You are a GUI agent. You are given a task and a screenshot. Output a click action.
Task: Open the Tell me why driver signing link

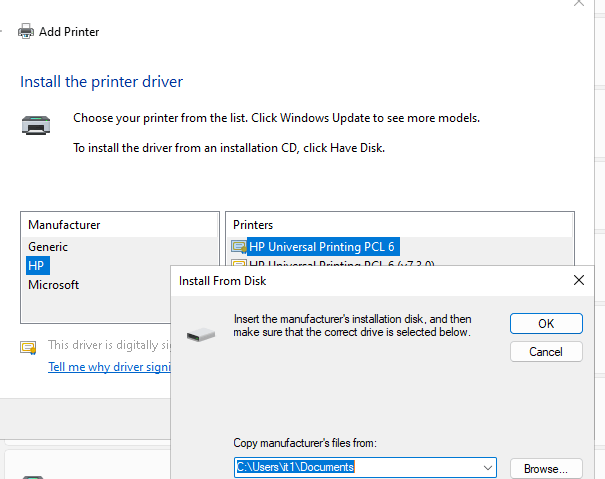109,367
